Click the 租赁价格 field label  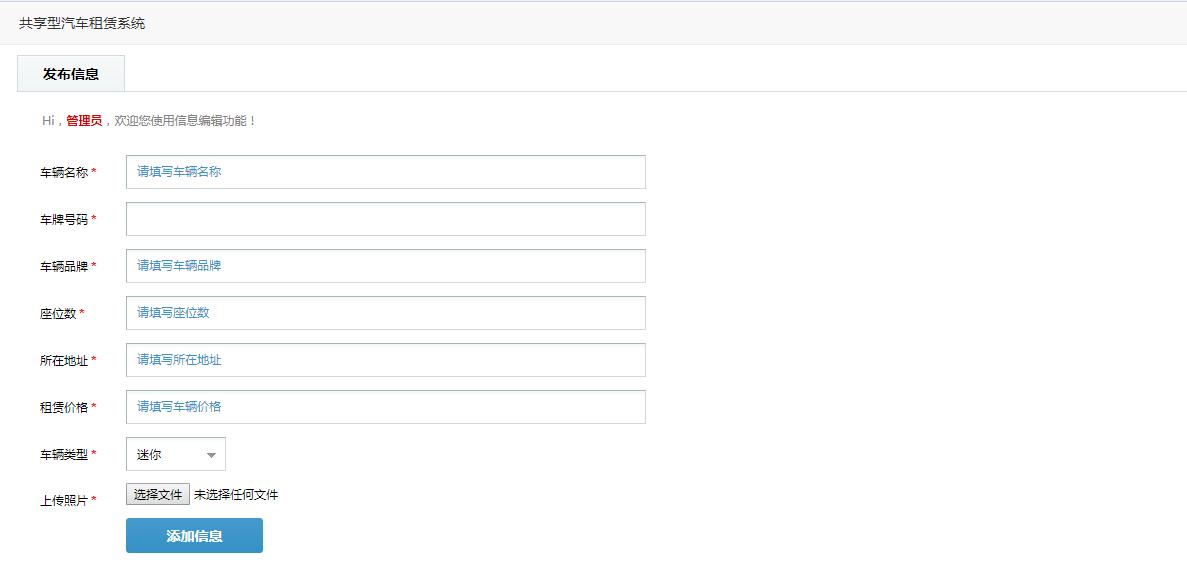64,407
